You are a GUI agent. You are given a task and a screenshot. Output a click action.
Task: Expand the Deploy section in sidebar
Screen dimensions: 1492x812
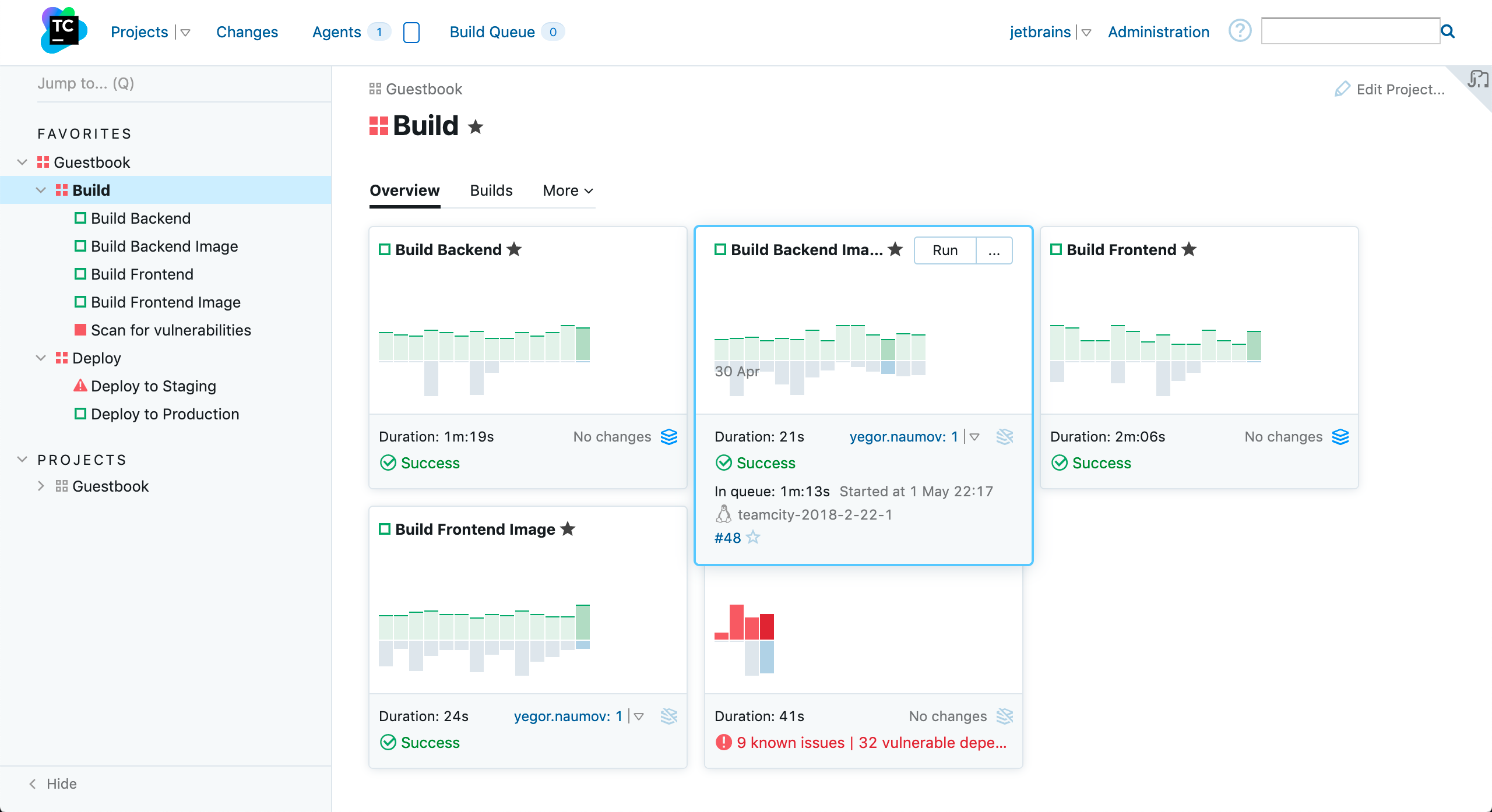click(41, 357)
